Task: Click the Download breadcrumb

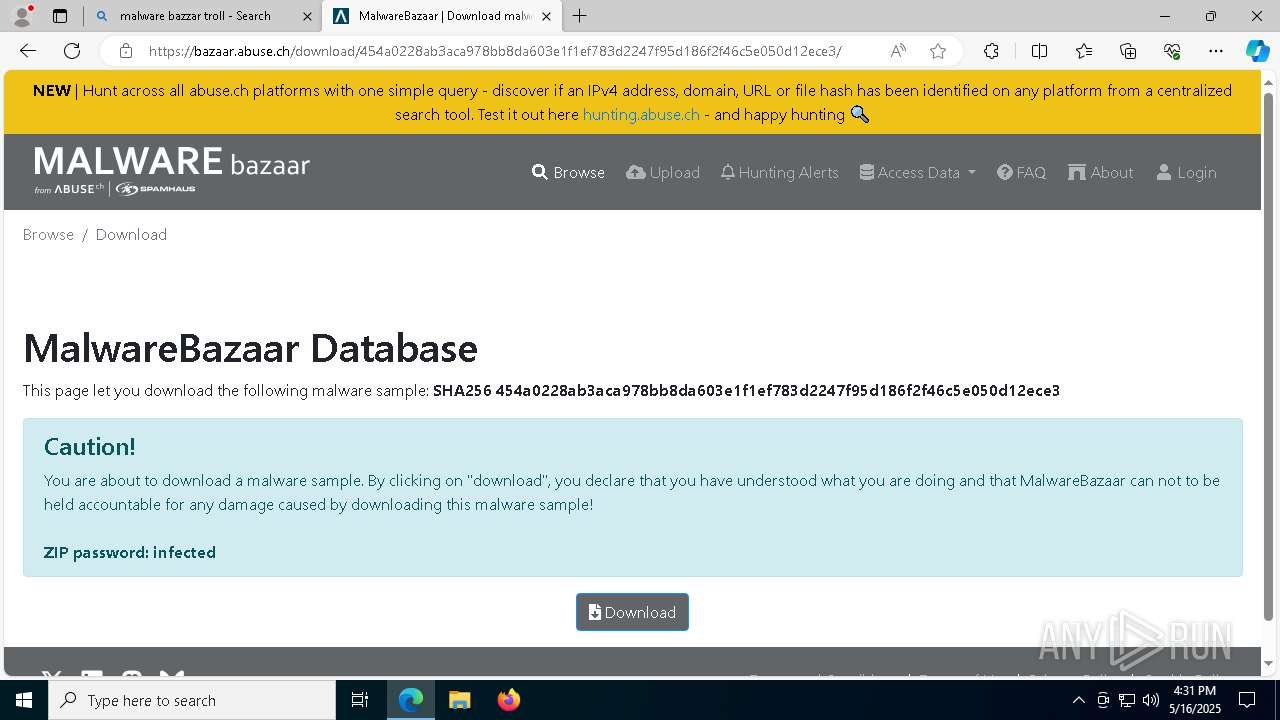Action: pyautogui.click(x=131, y=234)
